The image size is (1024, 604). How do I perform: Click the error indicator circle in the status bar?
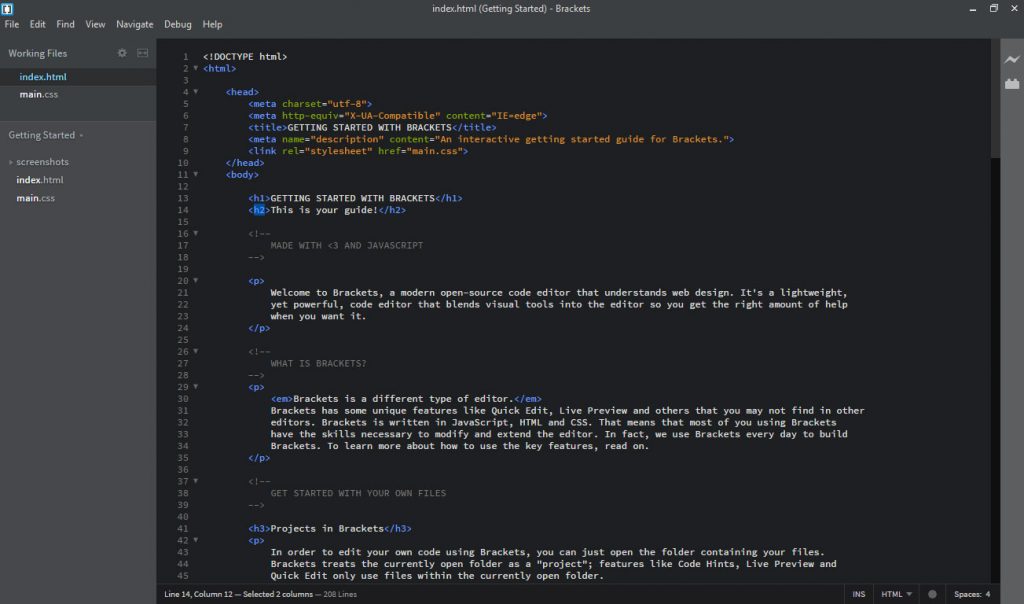[931, 593]
